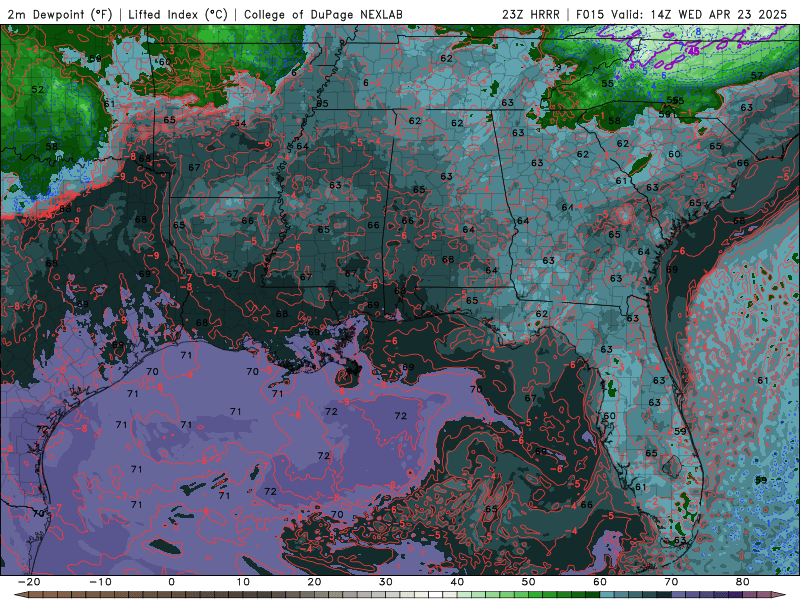Image resolution: width=800 pixels, height=600 pixels.
Task: Click the 0 tick label on the color scale
Action: 171,582
